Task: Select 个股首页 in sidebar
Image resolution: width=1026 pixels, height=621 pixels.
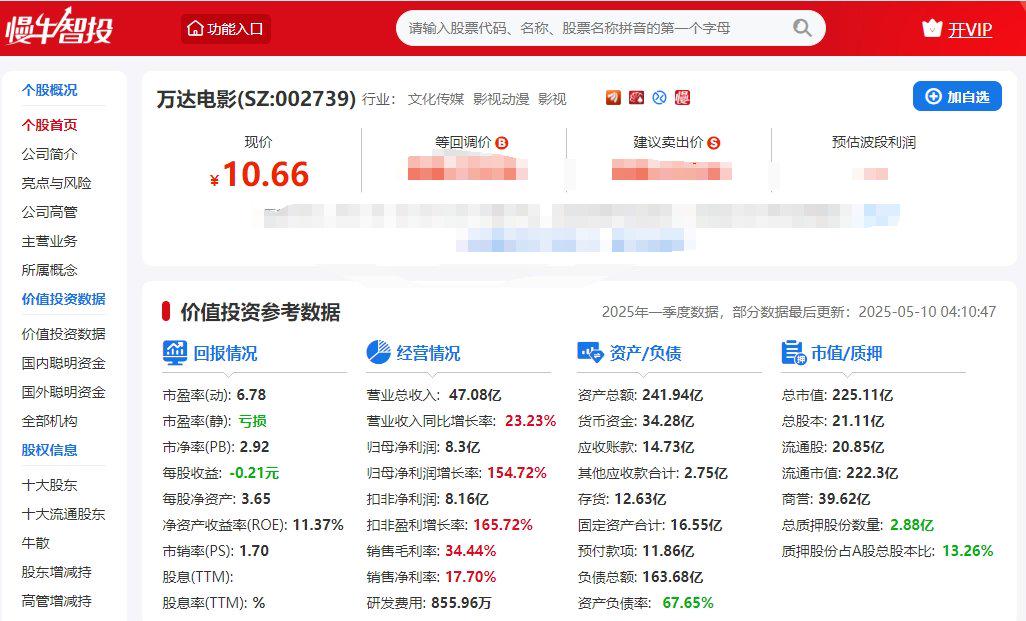Action: 50,124
